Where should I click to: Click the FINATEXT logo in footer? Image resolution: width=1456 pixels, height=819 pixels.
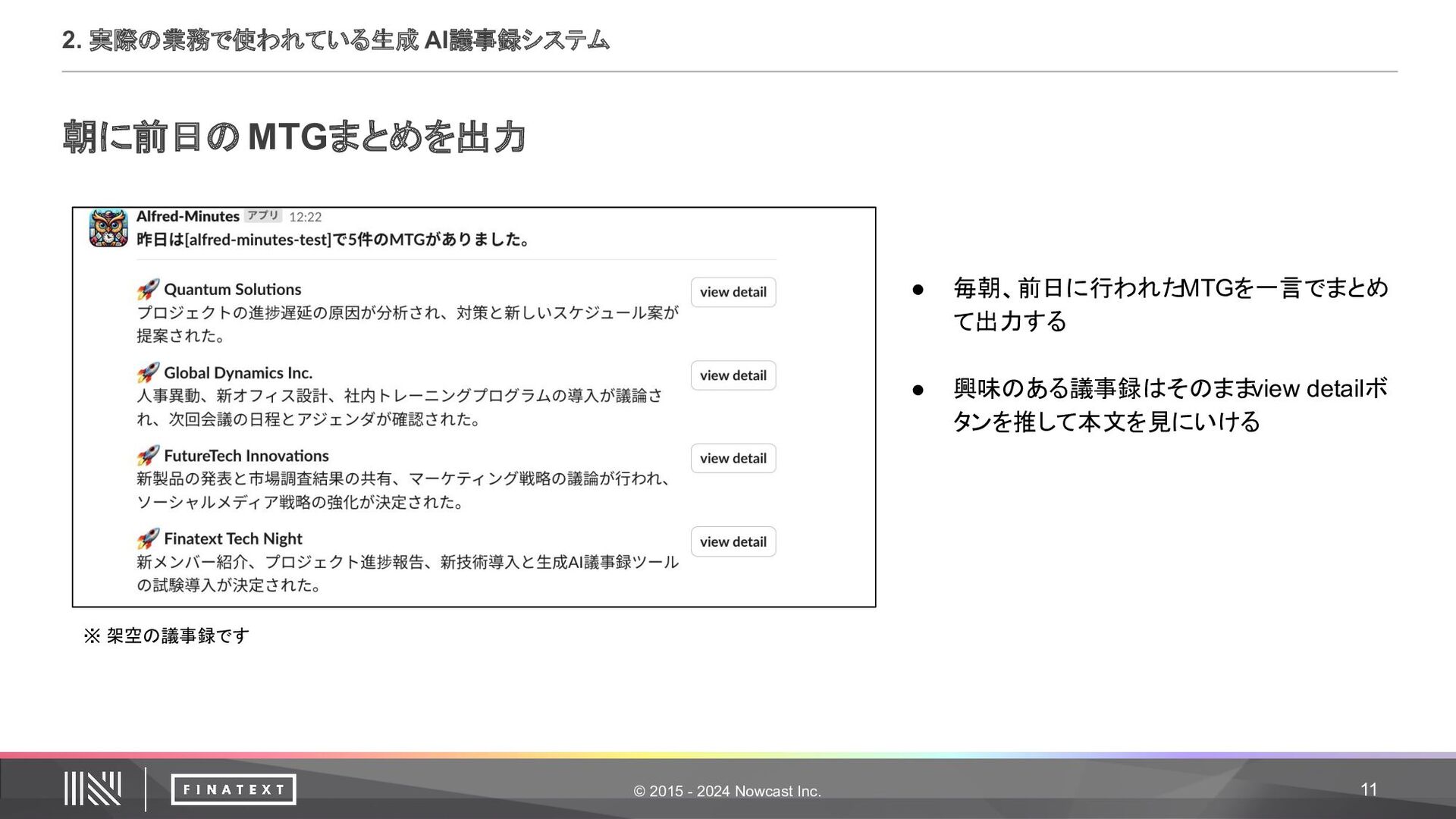click(233, 789)
